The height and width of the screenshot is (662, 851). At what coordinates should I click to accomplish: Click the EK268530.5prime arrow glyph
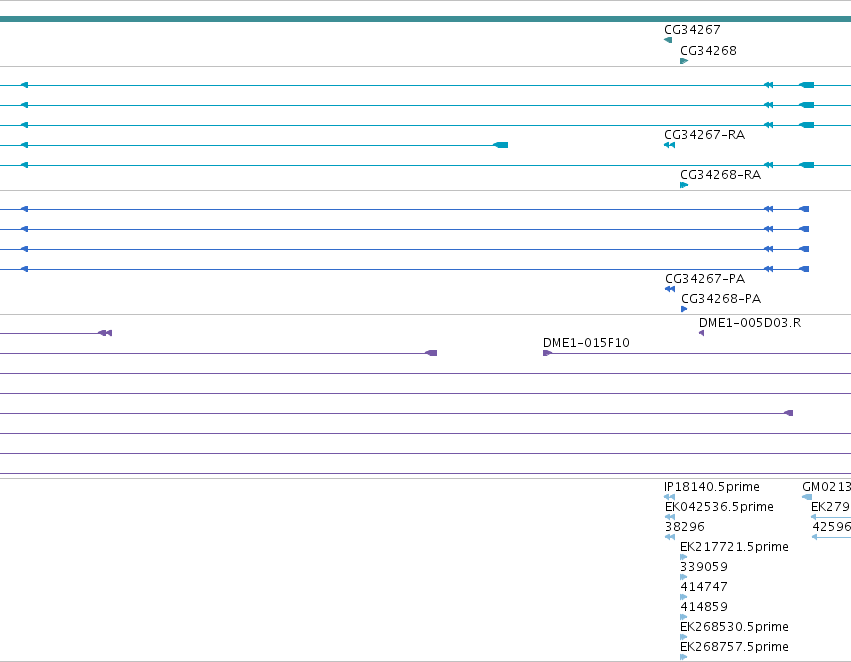coord(684,638)
